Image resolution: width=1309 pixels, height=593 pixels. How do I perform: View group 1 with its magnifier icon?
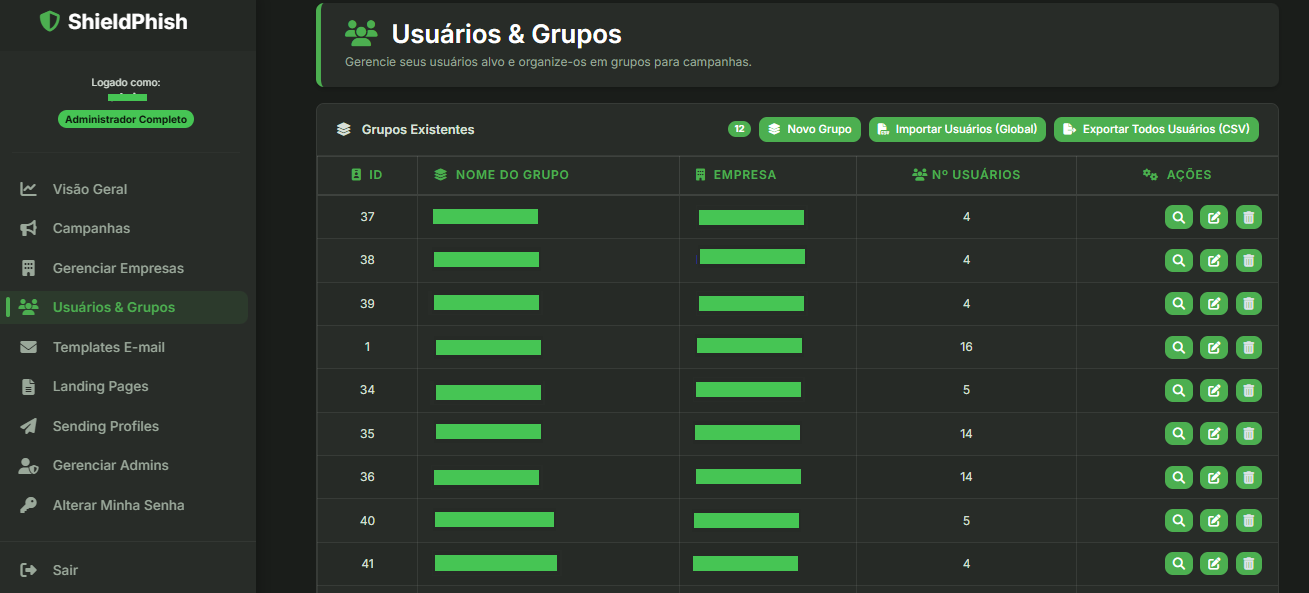pyautogui.click(x=1179, y=347)
